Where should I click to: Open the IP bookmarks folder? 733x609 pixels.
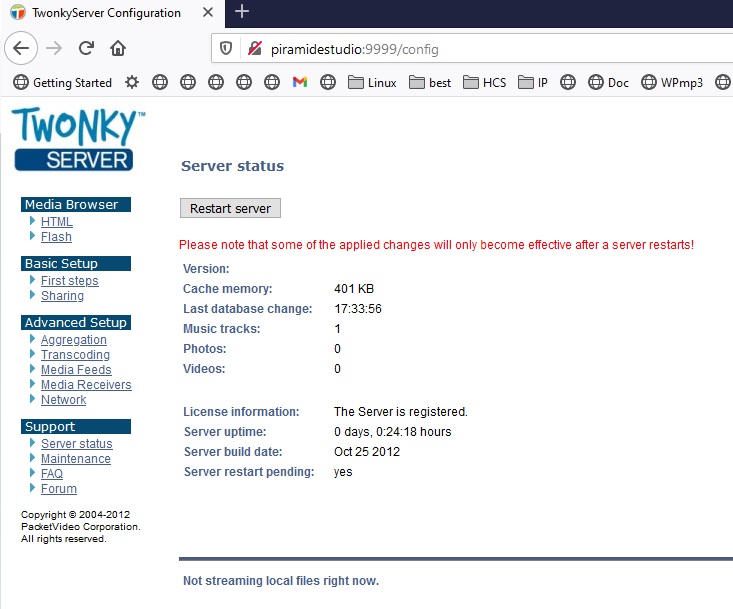tap(533, 83)
